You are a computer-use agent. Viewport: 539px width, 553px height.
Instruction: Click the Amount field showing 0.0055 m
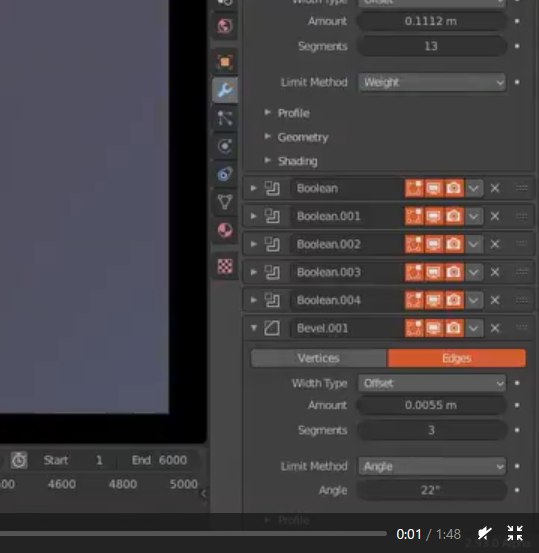click(x=432, y=405)
